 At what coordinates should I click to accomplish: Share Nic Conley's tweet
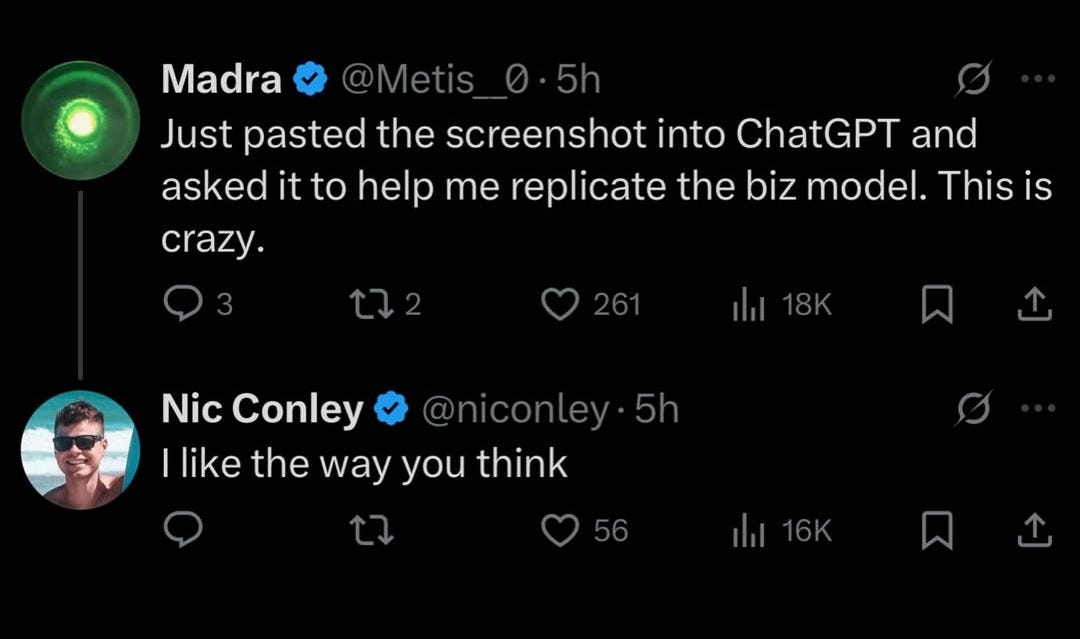coord(1035,530)
